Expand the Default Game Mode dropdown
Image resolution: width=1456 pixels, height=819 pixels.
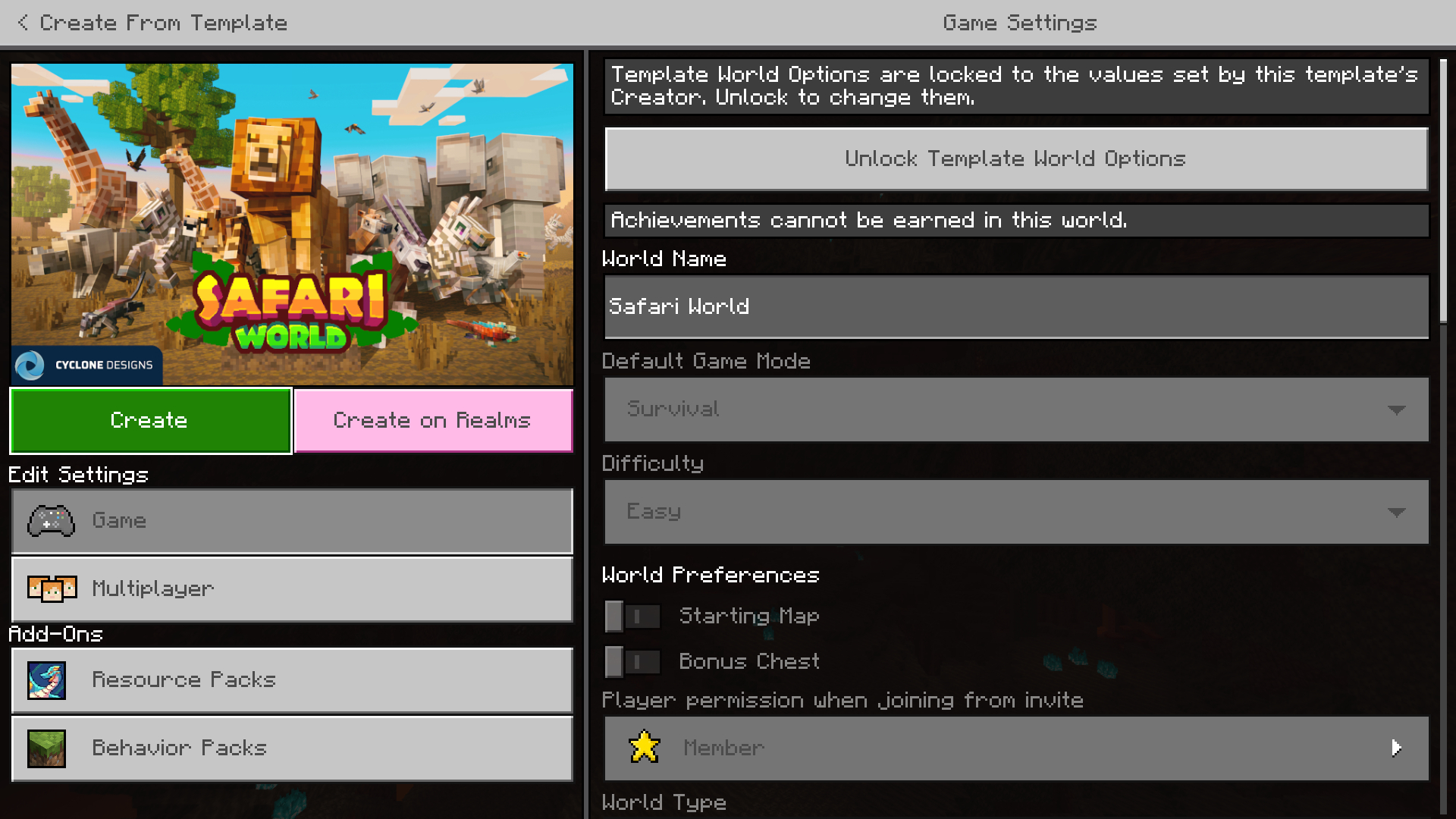(x=1015, y=409)
